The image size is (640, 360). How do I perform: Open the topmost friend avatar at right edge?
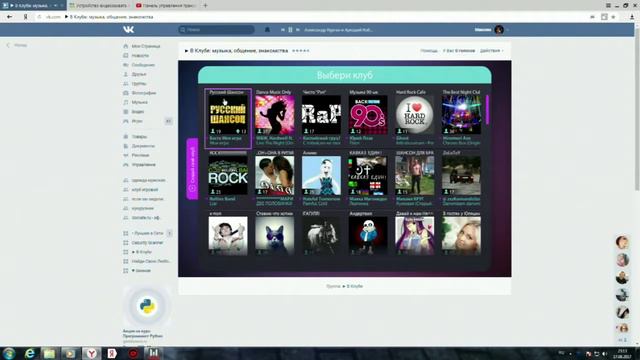622,242
